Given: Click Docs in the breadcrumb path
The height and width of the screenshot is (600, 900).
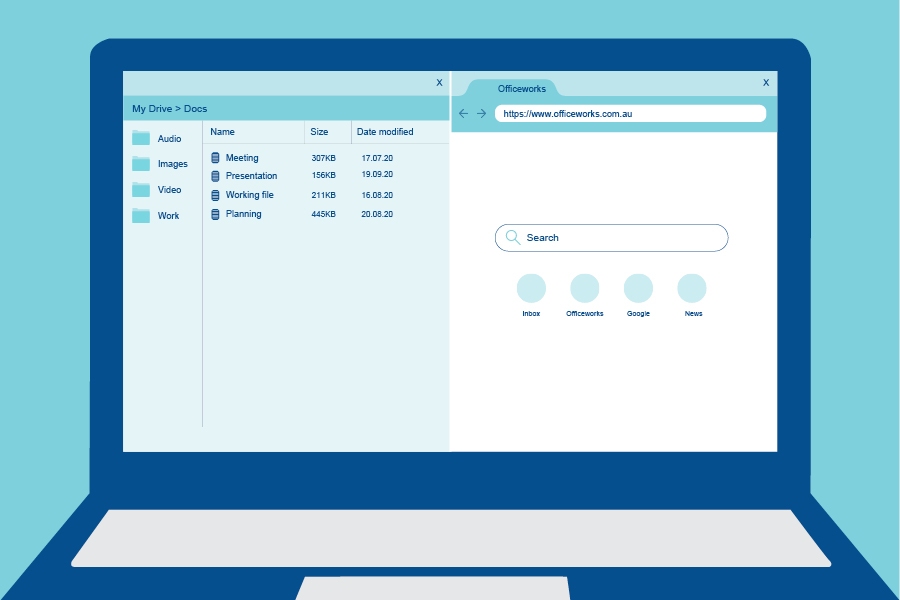Looking at the screenshot, I should [x=195, y=109].
